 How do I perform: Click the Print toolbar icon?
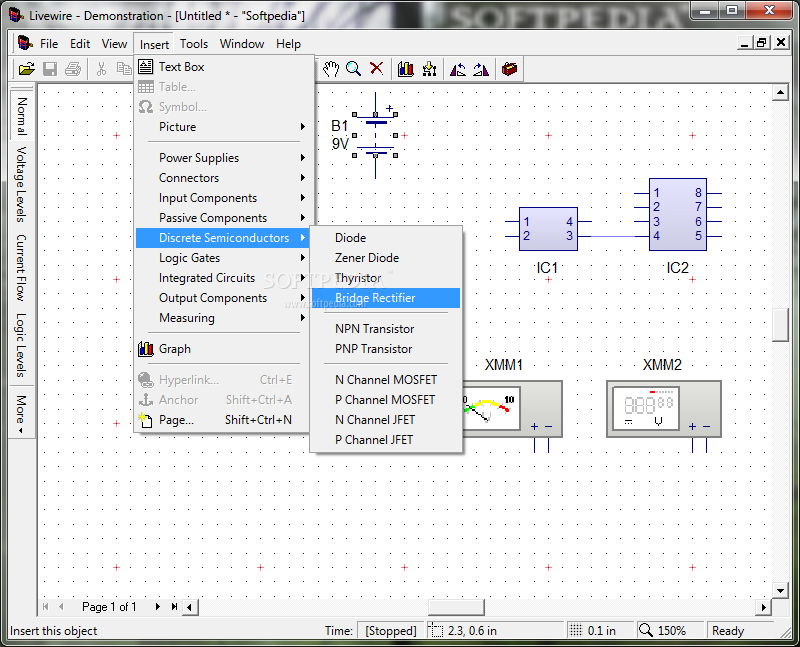click(73, 69)
